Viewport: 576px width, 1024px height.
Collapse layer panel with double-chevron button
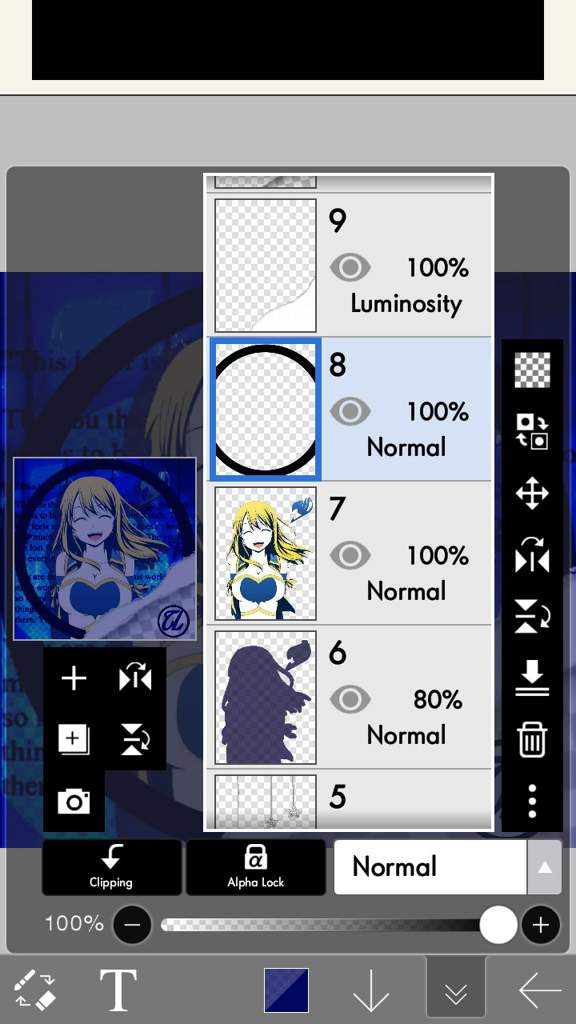455,991
